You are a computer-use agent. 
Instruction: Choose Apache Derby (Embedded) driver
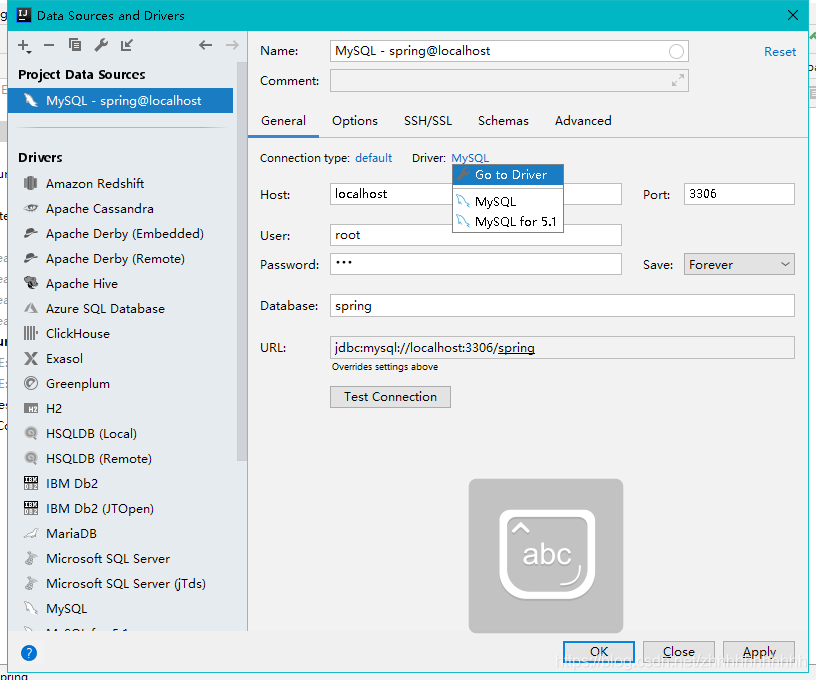tap(124, 234)
